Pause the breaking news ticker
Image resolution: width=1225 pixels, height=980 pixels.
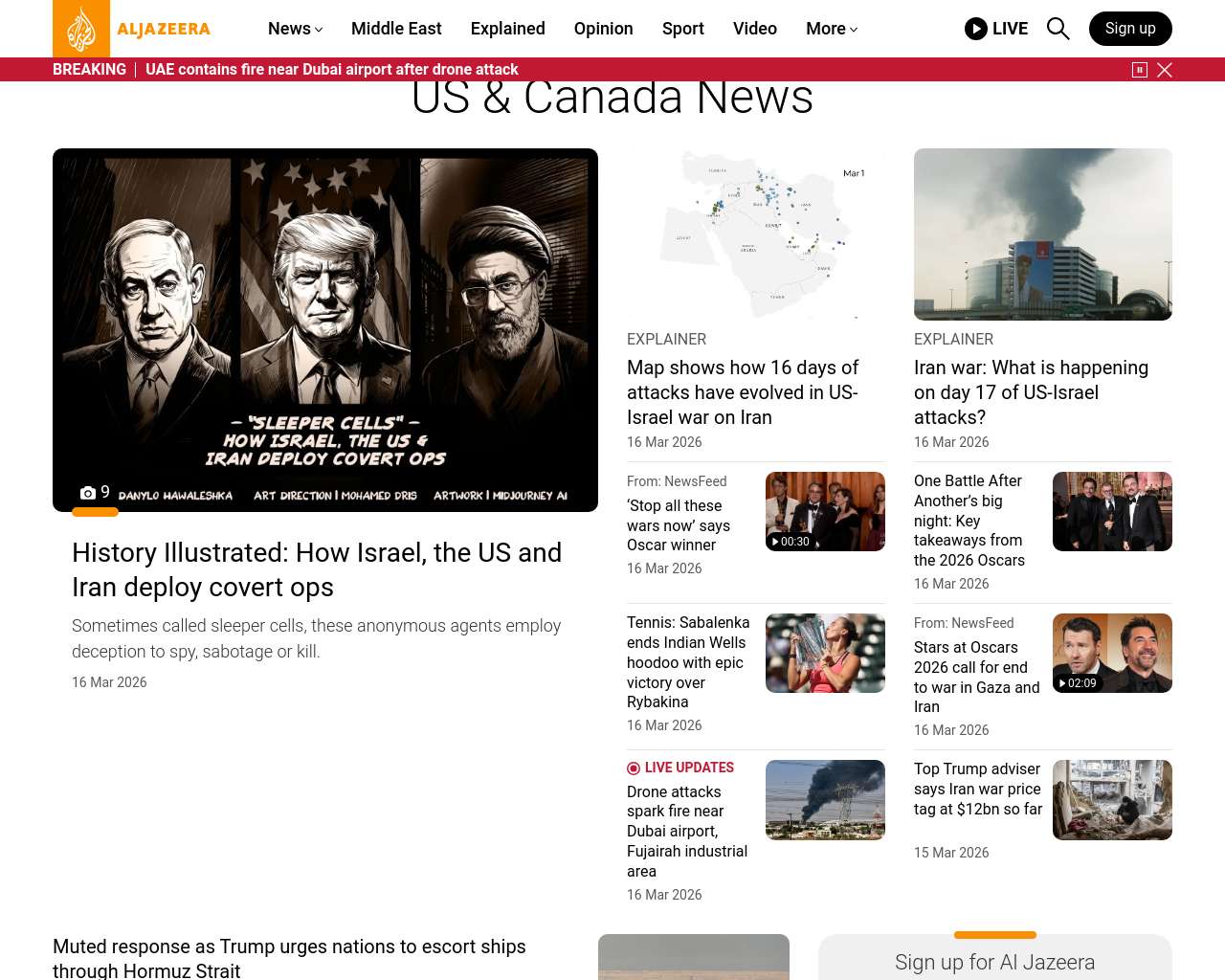coord(1140,70)
